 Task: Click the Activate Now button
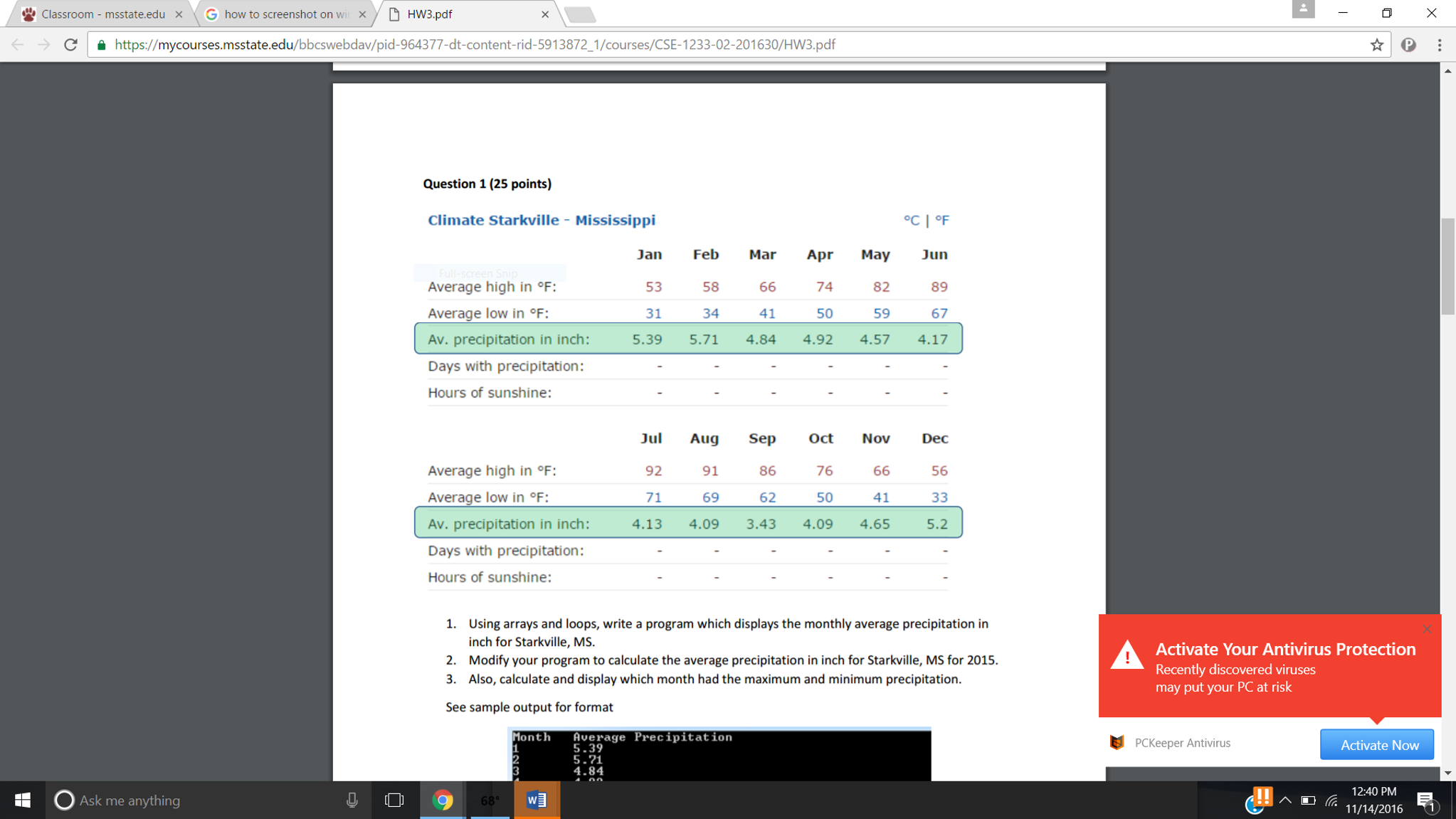coord(1376,744)
